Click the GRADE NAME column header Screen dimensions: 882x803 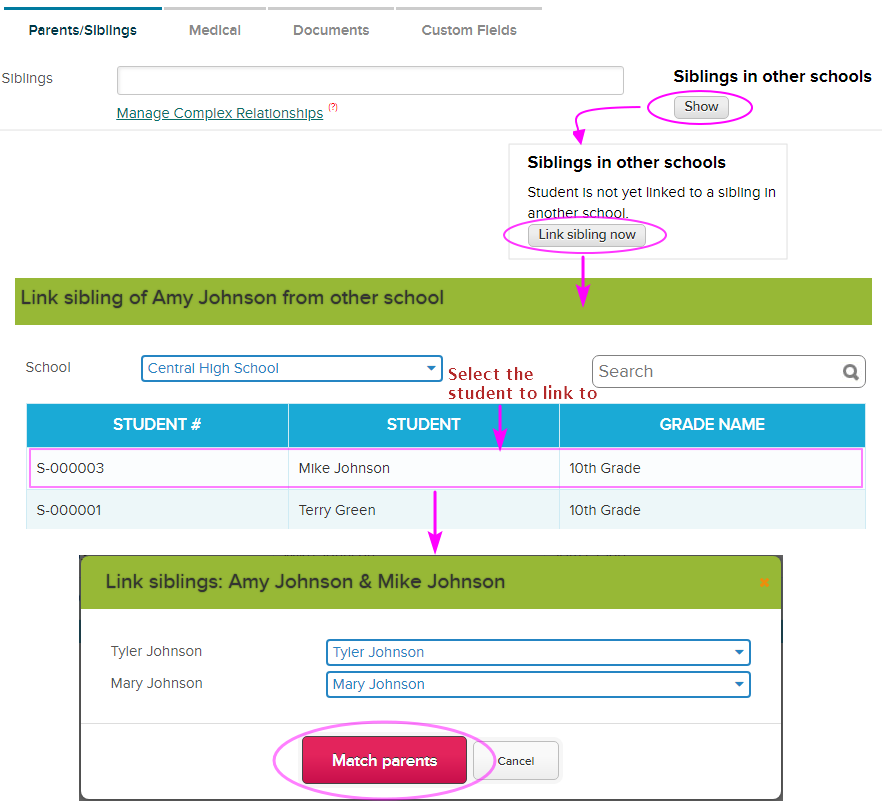712,425
